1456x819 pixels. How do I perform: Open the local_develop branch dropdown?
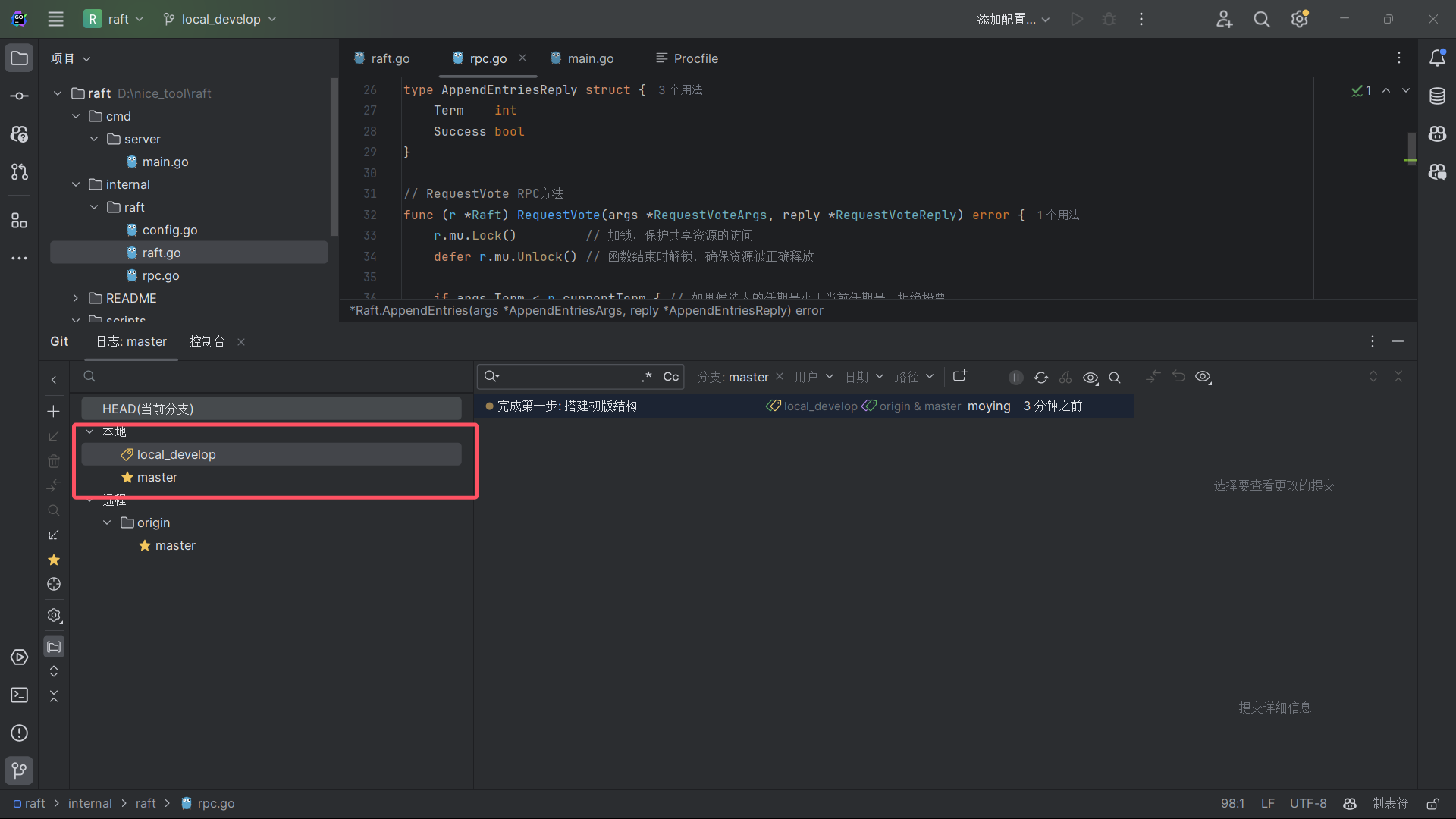(x=220, y=19)
